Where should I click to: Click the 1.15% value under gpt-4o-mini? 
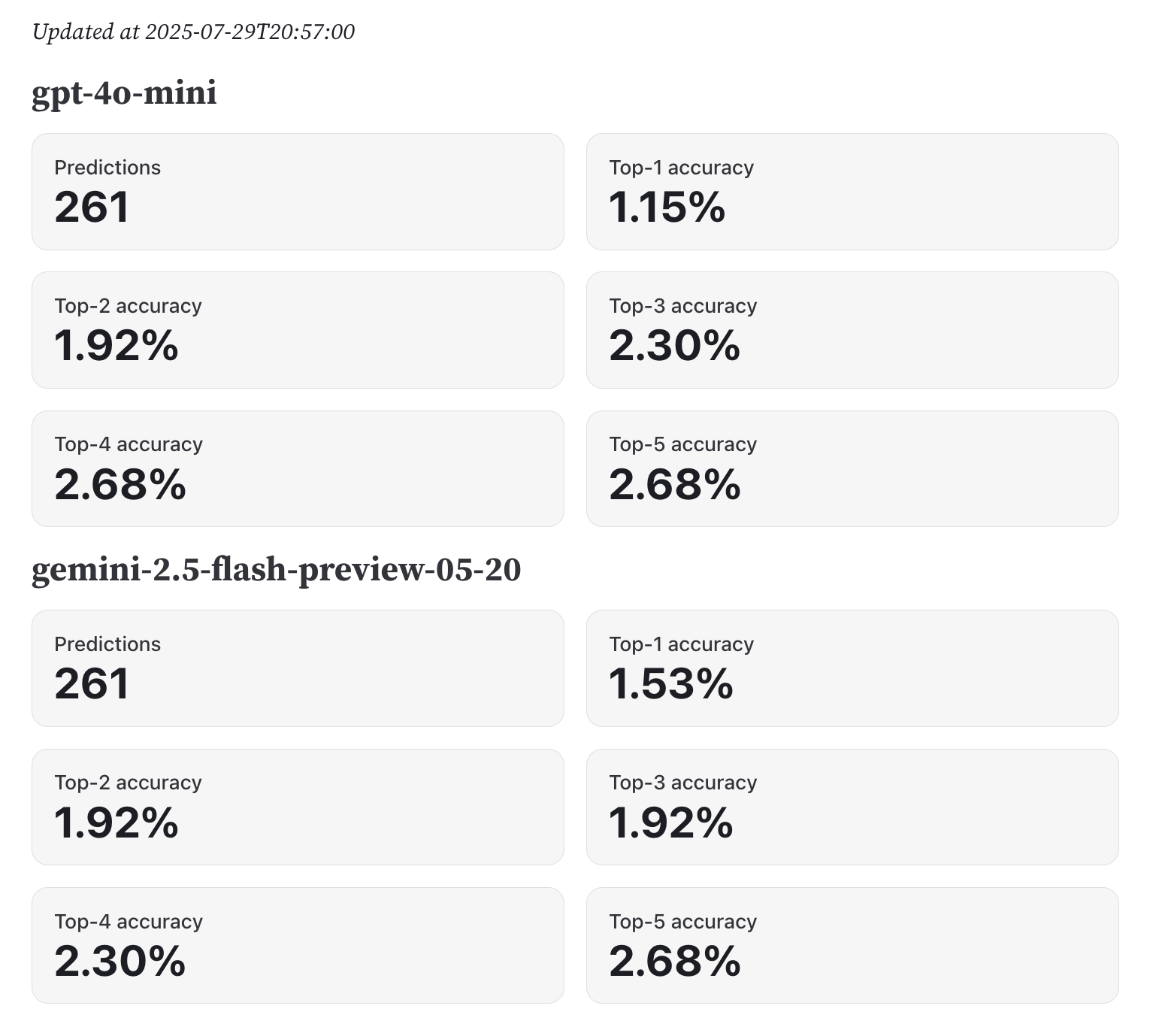pyautogui.click(x=667, y=207)
